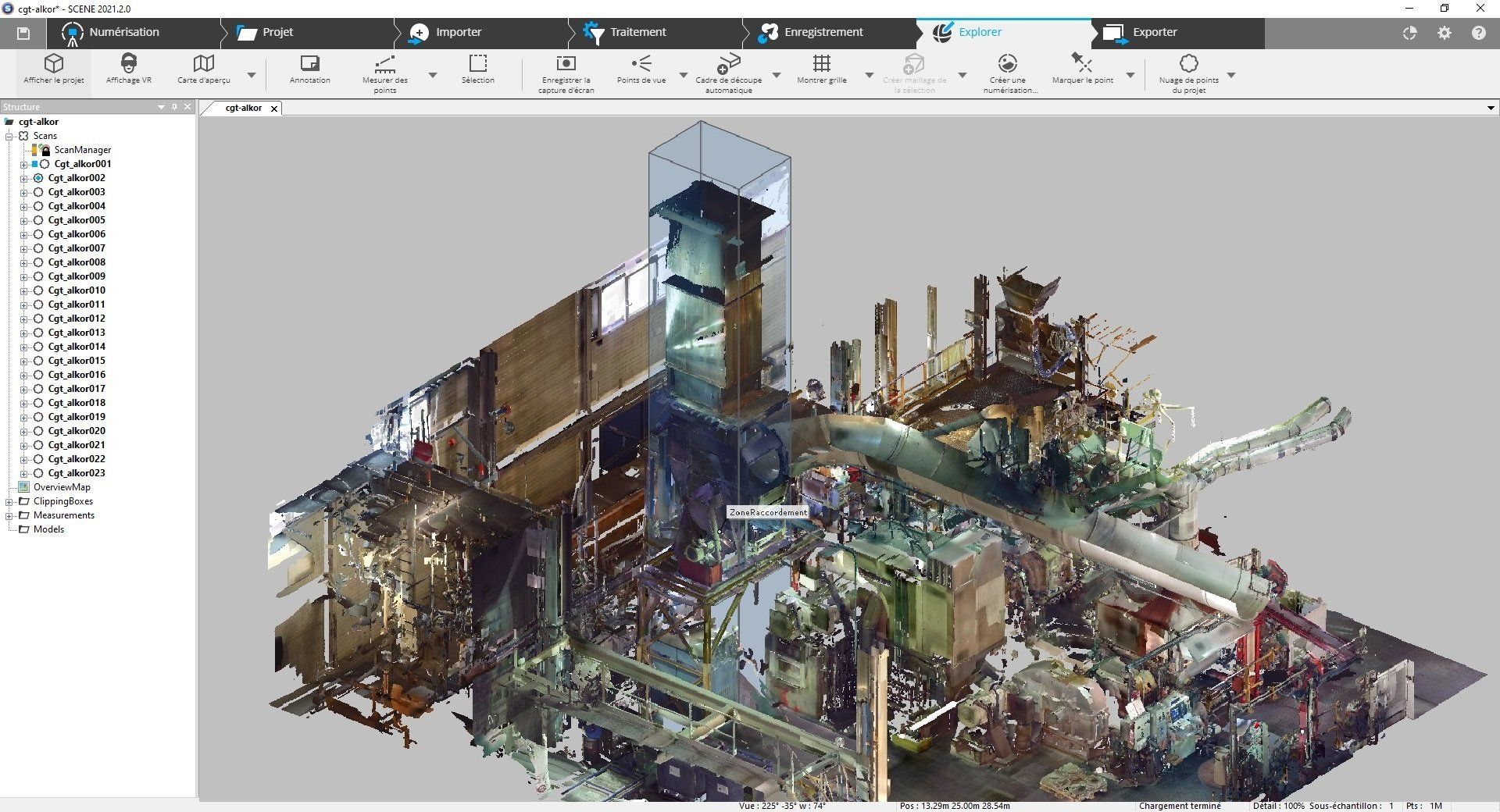Activate Mesurer des points tool

384,74
